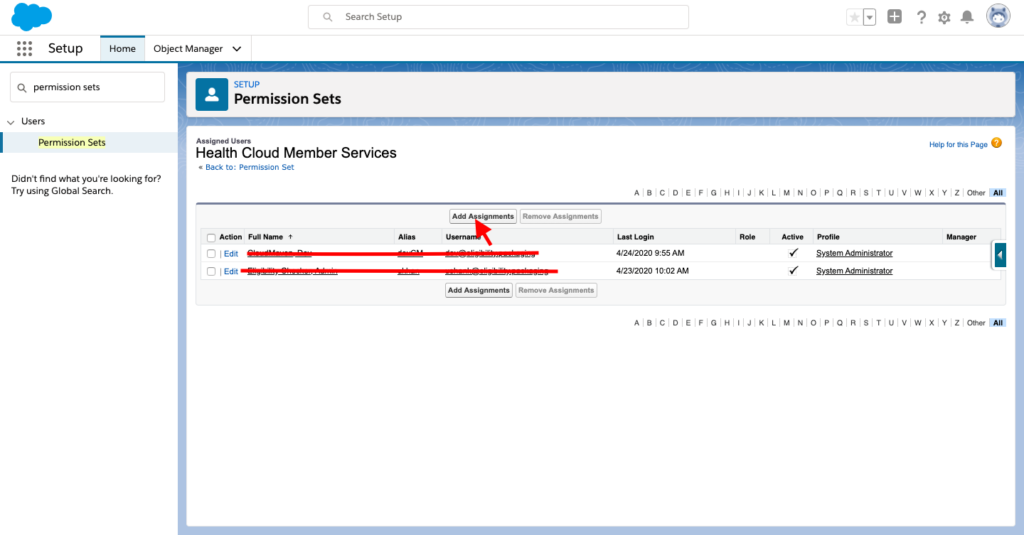Select Permission Sets in the sidebar

click(72, 142)
